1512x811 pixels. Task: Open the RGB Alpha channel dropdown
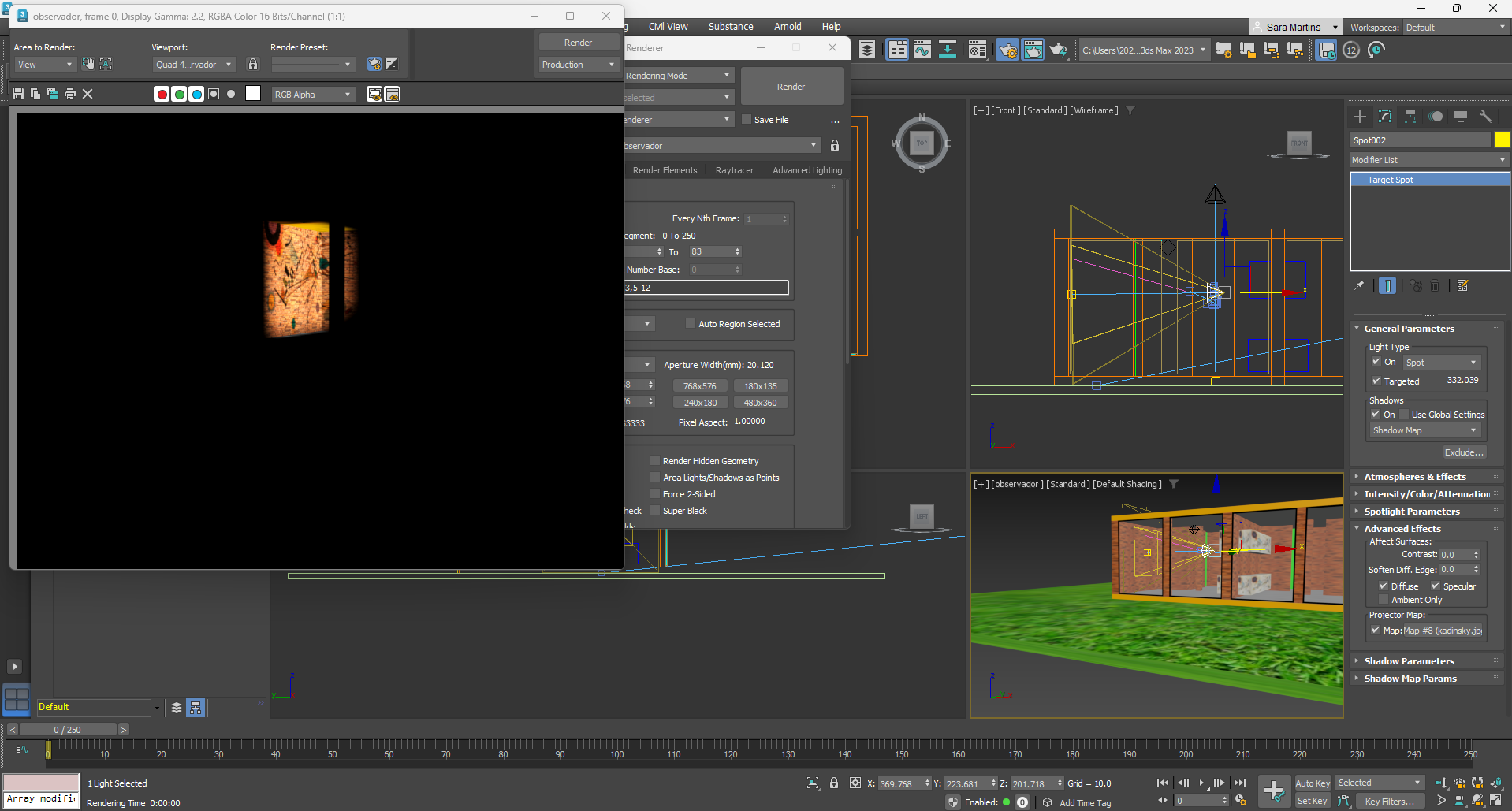pos(313,95)
